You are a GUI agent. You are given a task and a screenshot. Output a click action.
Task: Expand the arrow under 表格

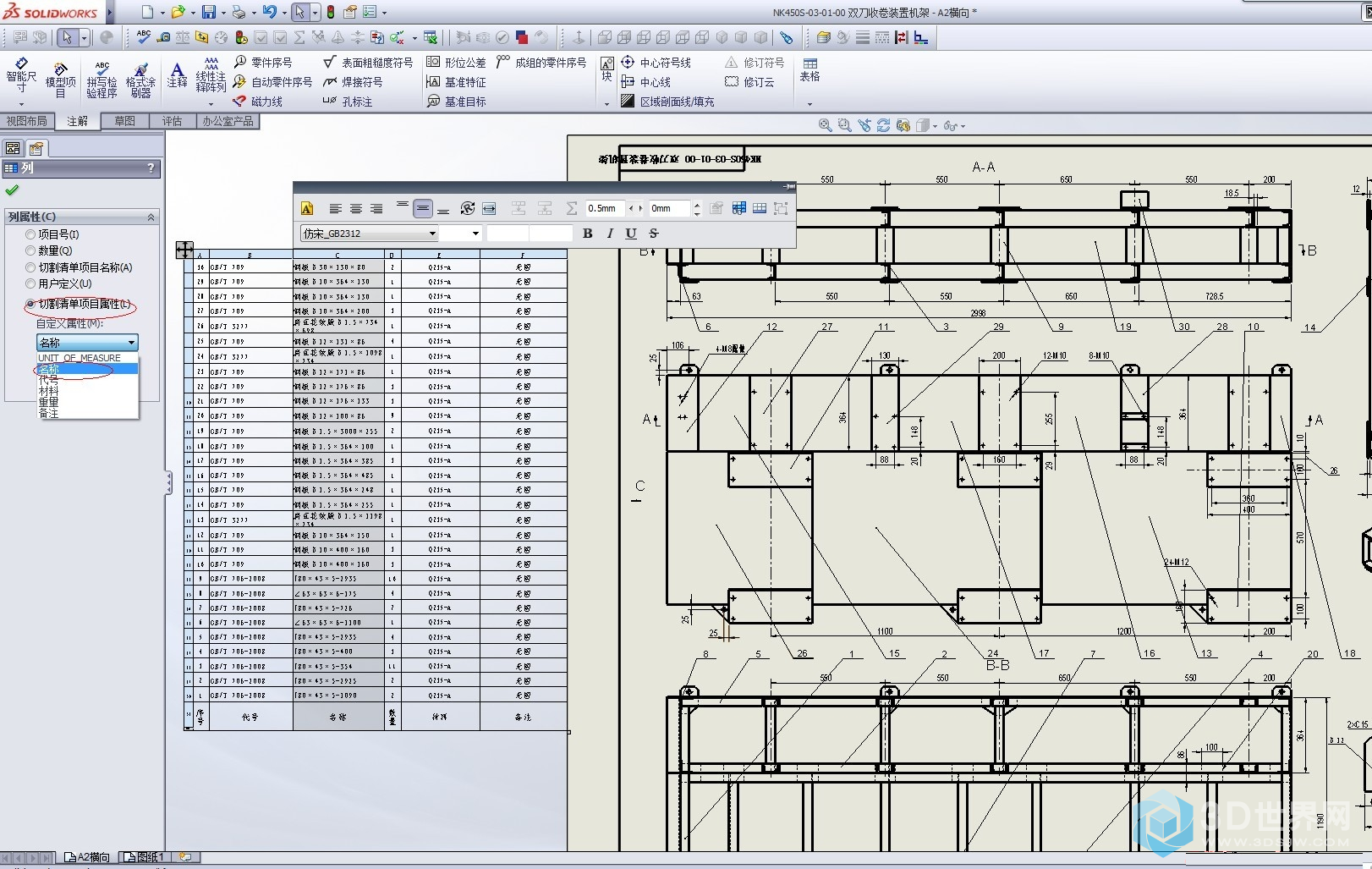809,104
